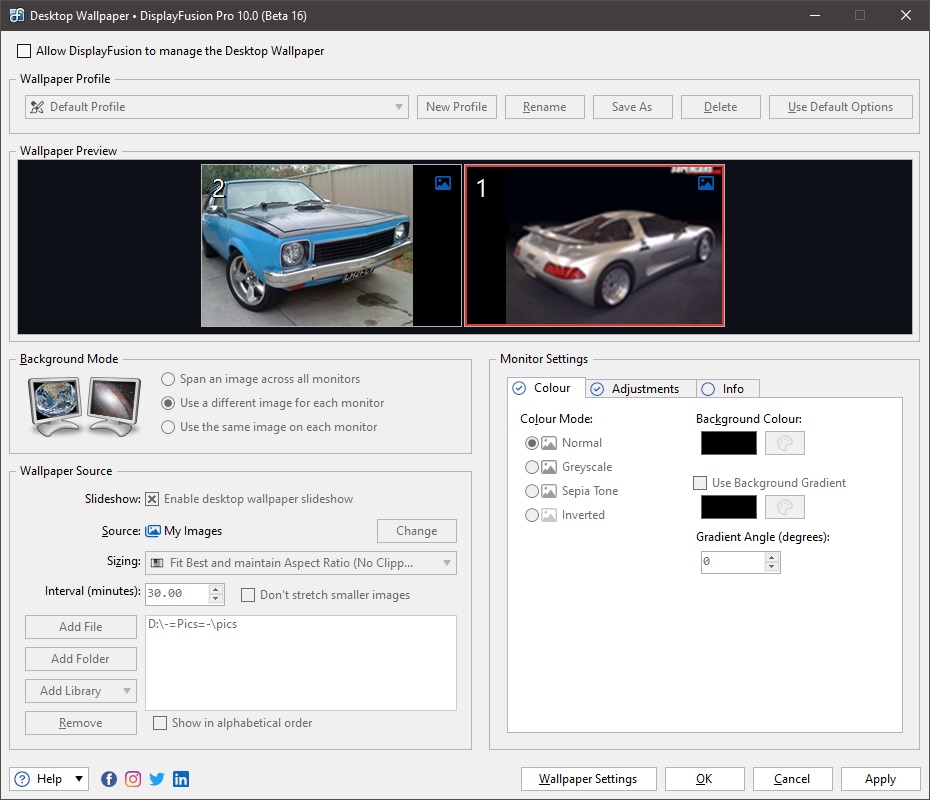The image size is (930, 800).
Task: Click the palette button beside gradient colour
Action: coord(785,507)
